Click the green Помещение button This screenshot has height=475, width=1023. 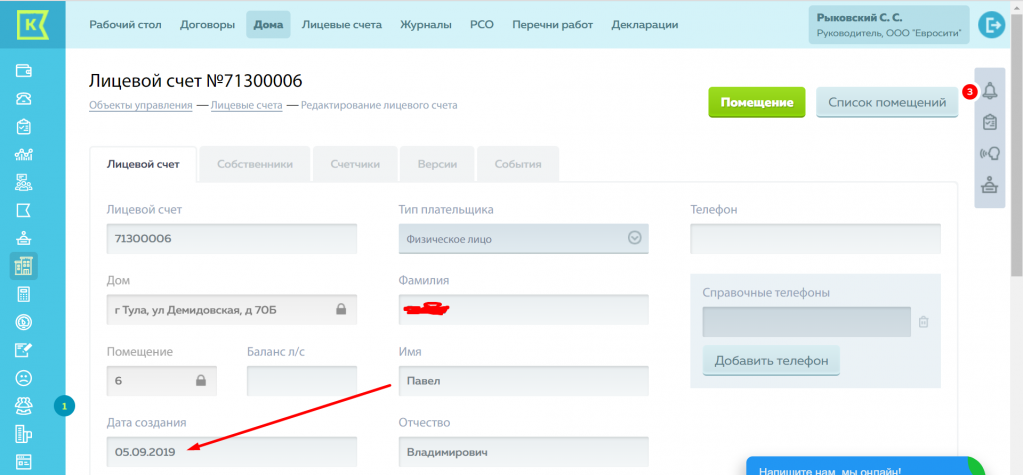[x=757, y=102]
